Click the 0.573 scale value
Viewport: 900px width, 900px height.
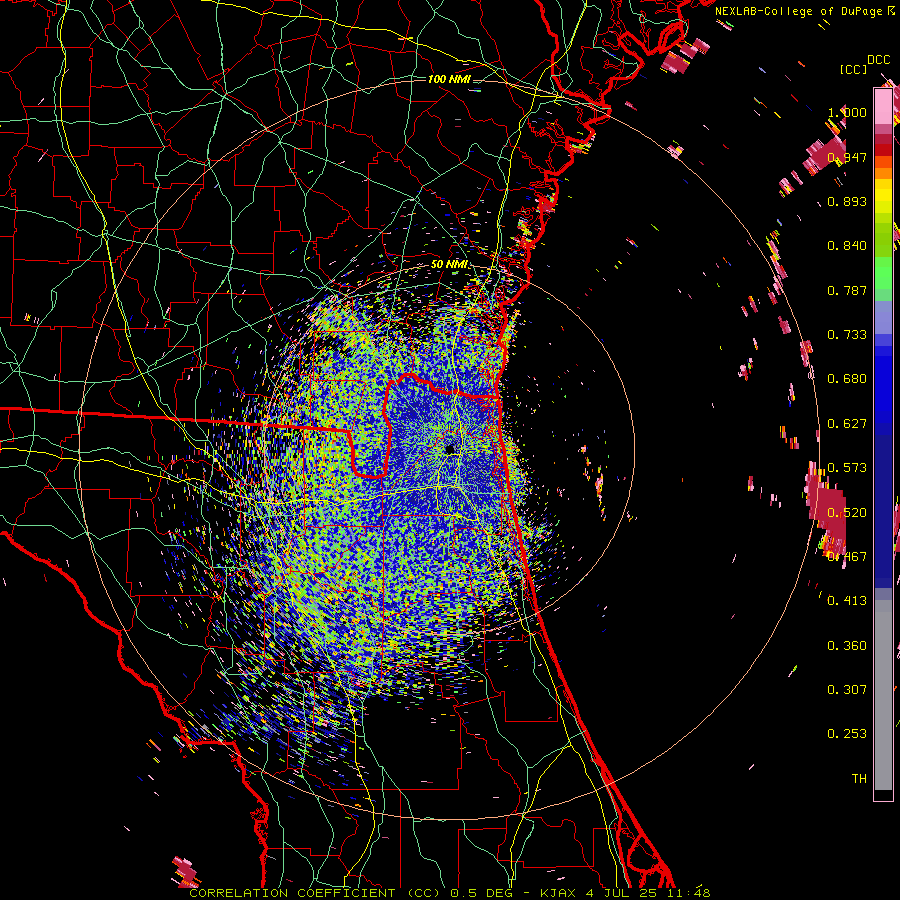(x=847, y=467)
